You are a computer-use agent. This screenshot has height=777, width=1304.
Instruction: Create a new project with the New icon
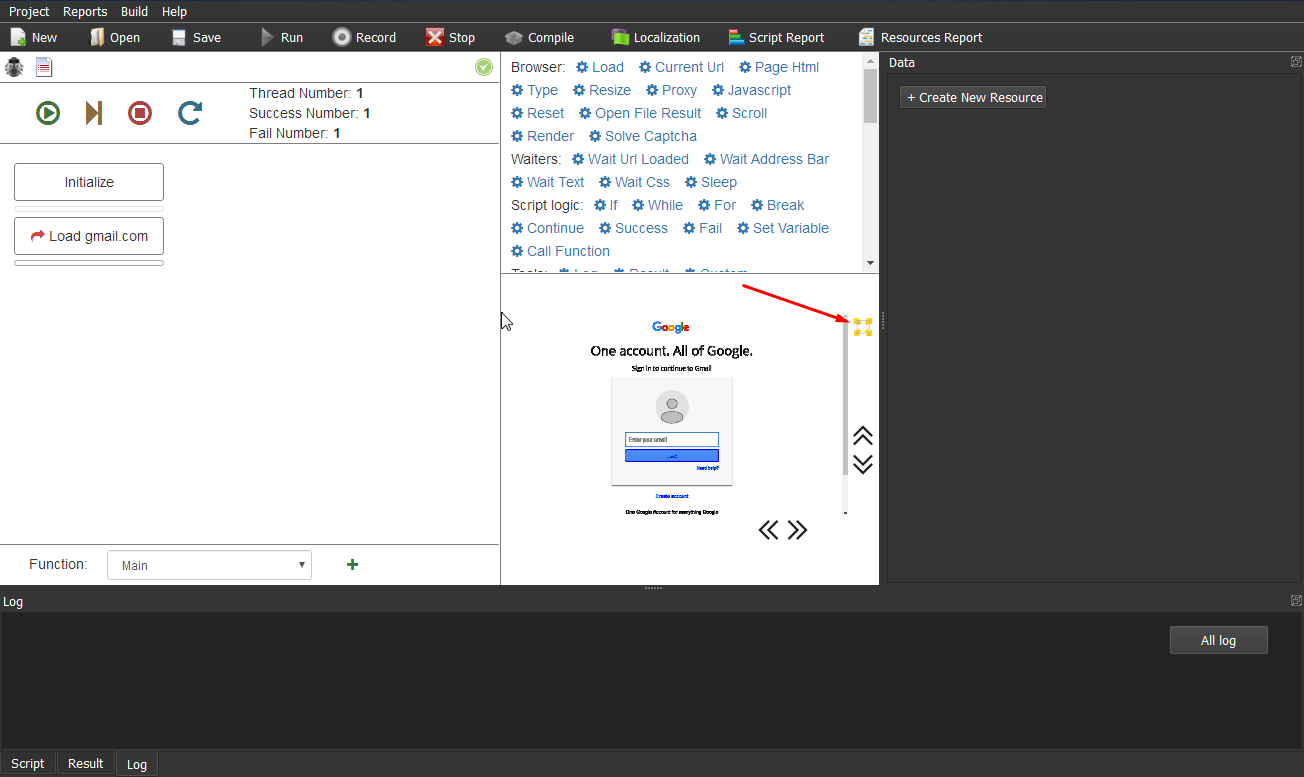pos(34,37)
